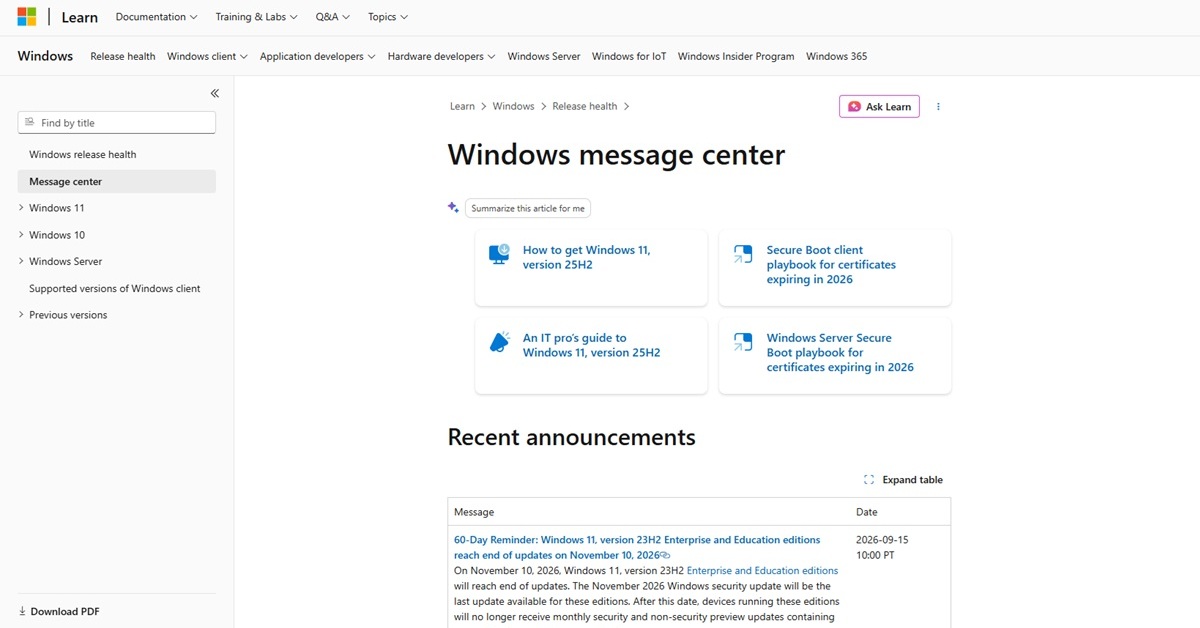Click the Windows 11 25H2 download card icon
The height and width of the screenshot is (628, 1200).
click(x=499, y=254)
